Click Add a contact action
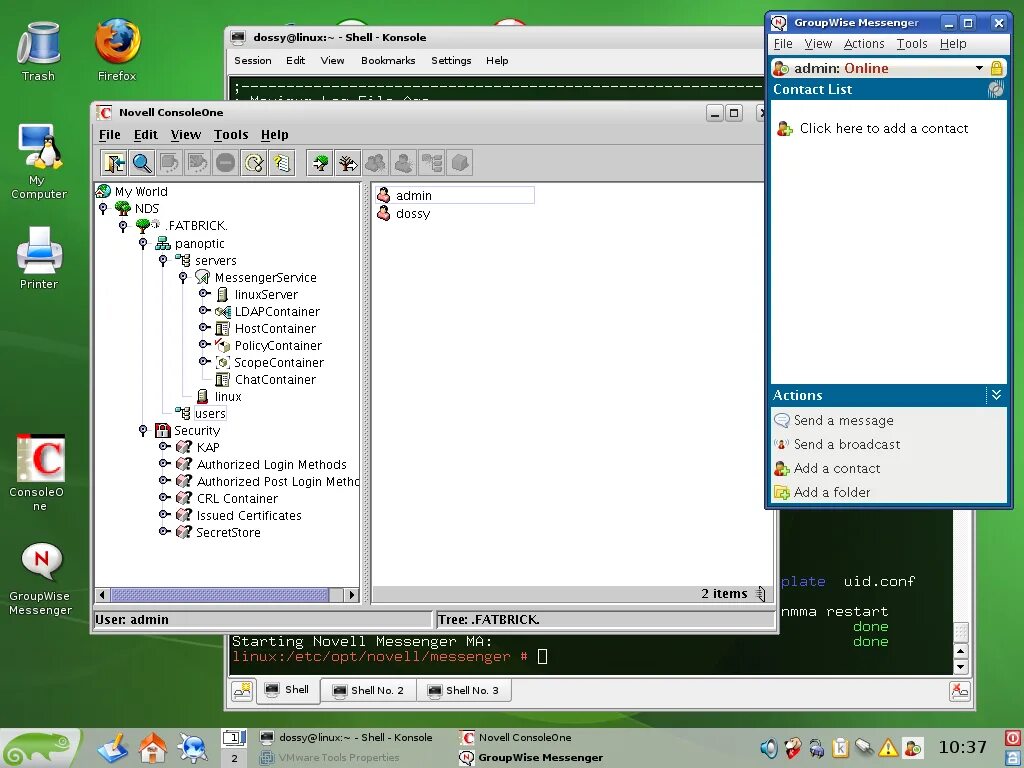Viewport: 1024px width, 768px height. [837, 469]
